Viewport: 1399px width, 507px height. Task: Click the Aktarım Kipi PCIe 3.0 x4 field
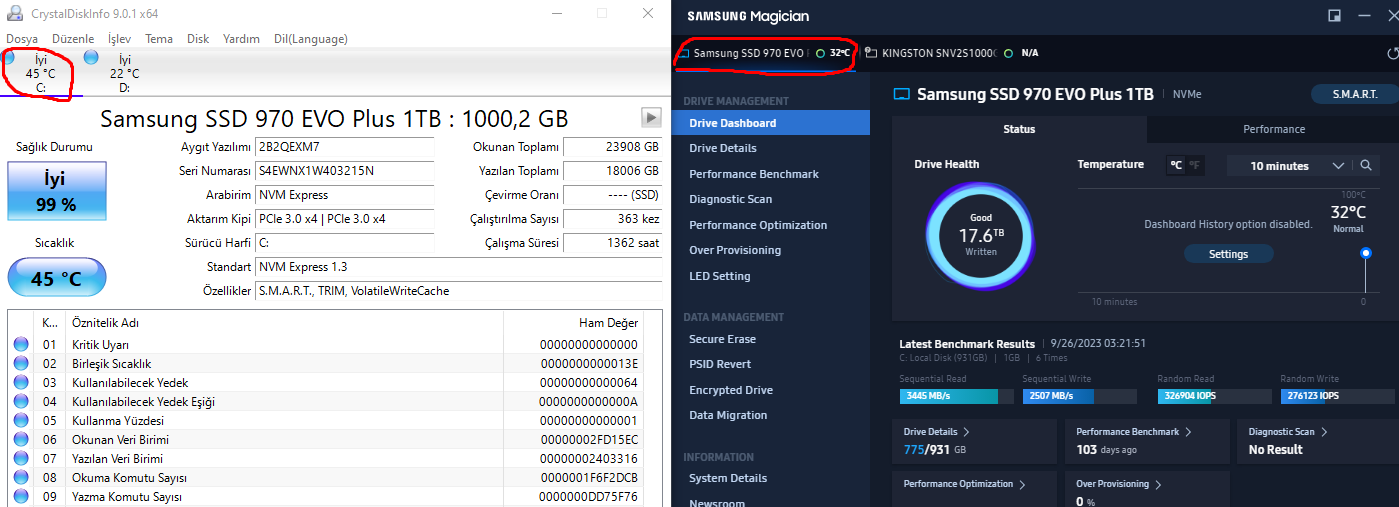(345, 219)
